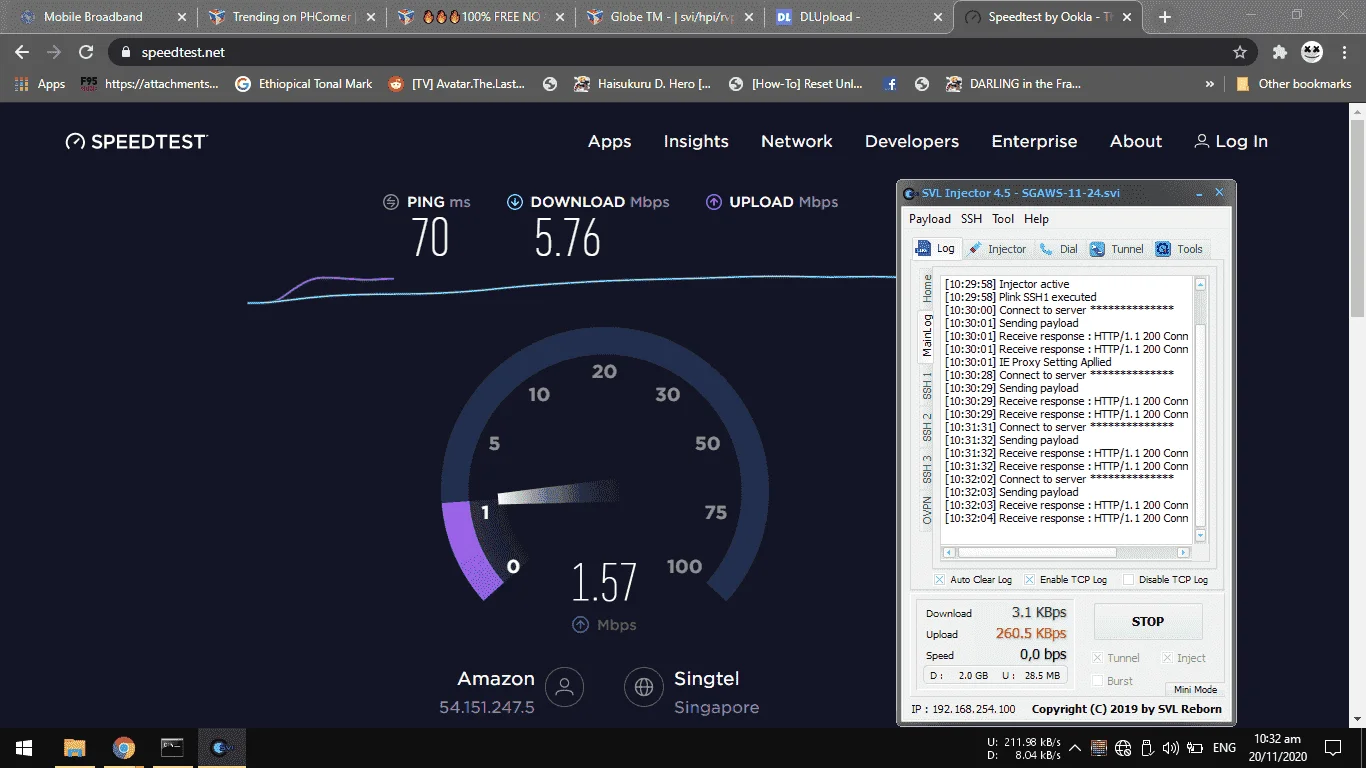Viewport: 1366px width, 768px height.
Task: Show hidden system tray icons
Action: [1075, 748]
